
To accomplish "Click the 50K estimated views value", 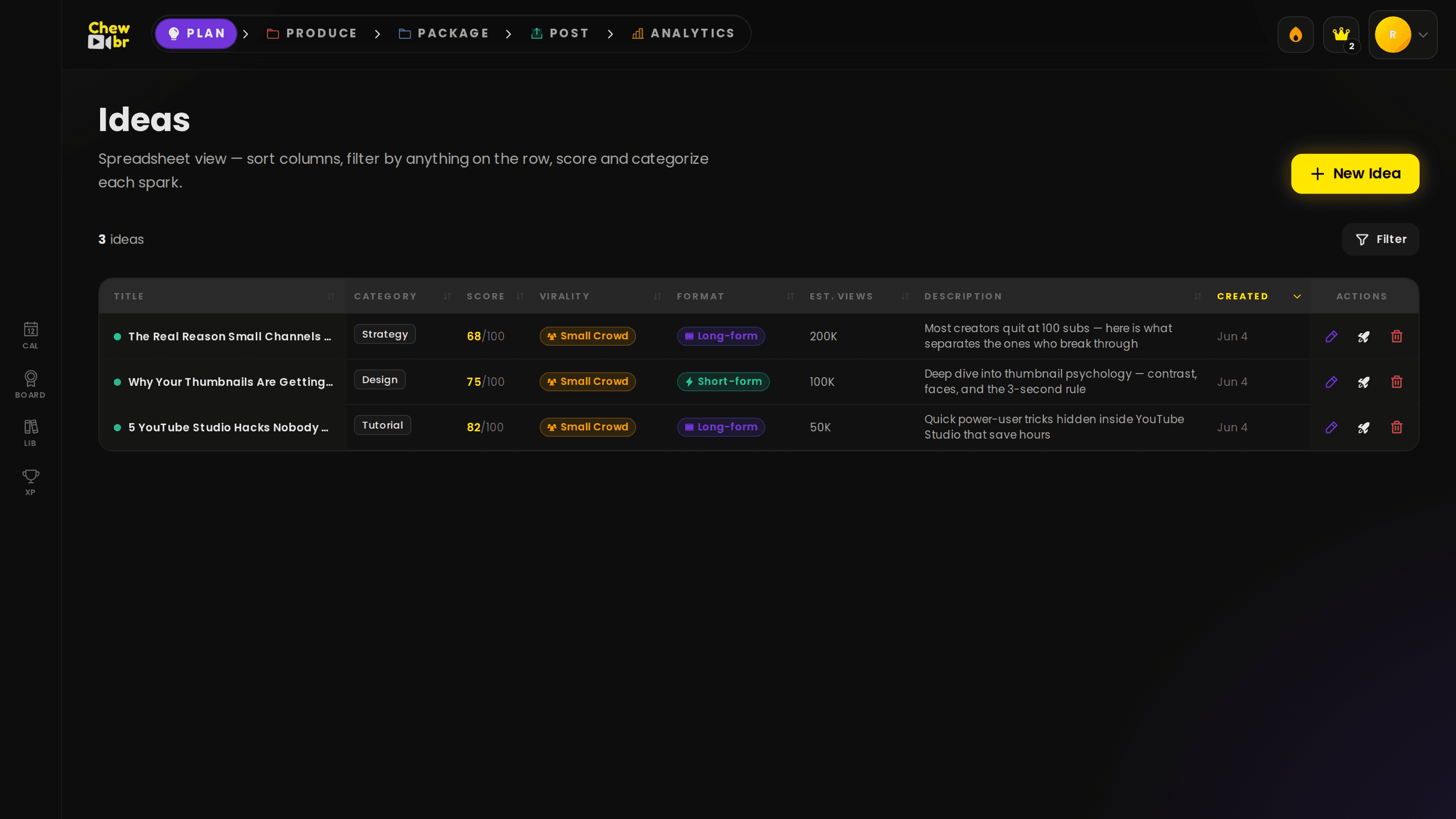I will [820, 427].
